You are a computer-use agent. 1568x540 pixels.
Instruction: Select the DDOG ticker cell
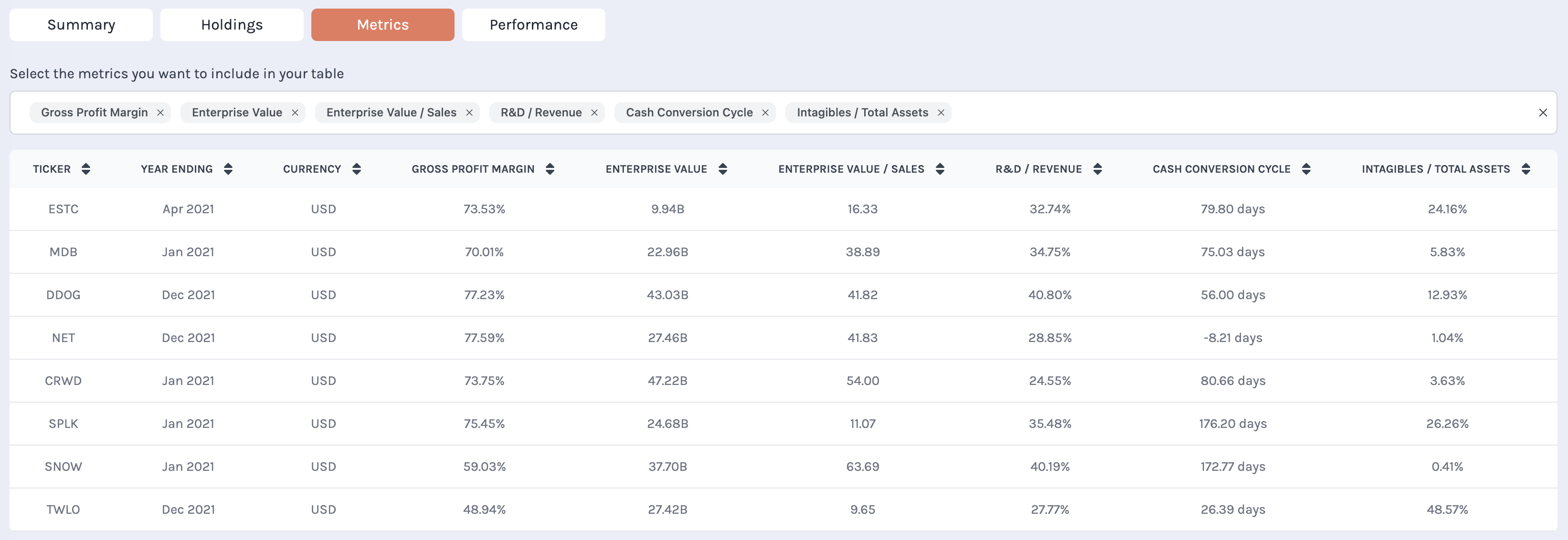pos(64,295)
